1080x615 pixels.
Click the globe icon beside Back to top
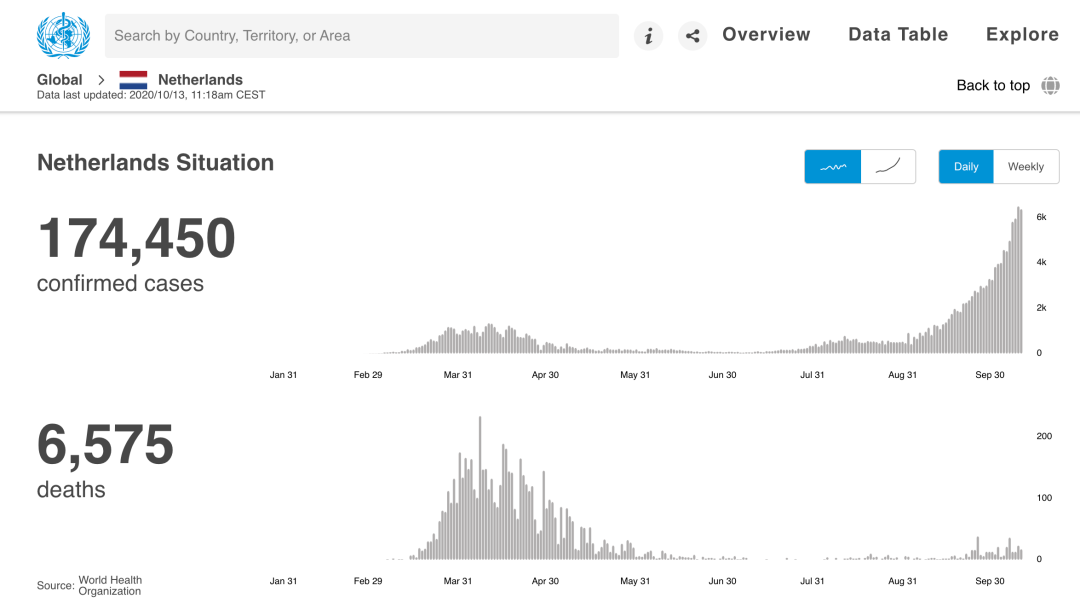(x=1050, y=85)
